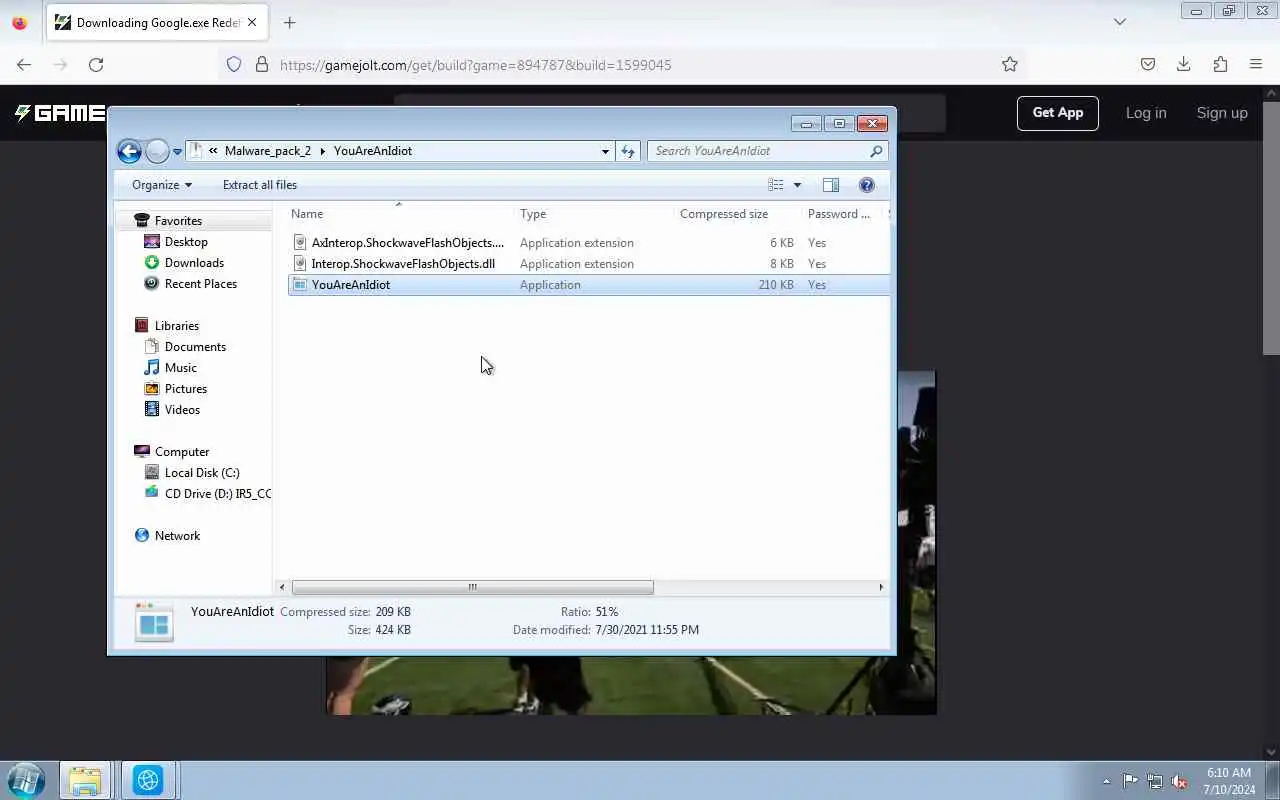Open Local Disk (C:)
This screenshot has height=800, width=1280.
tap(202, 473)
